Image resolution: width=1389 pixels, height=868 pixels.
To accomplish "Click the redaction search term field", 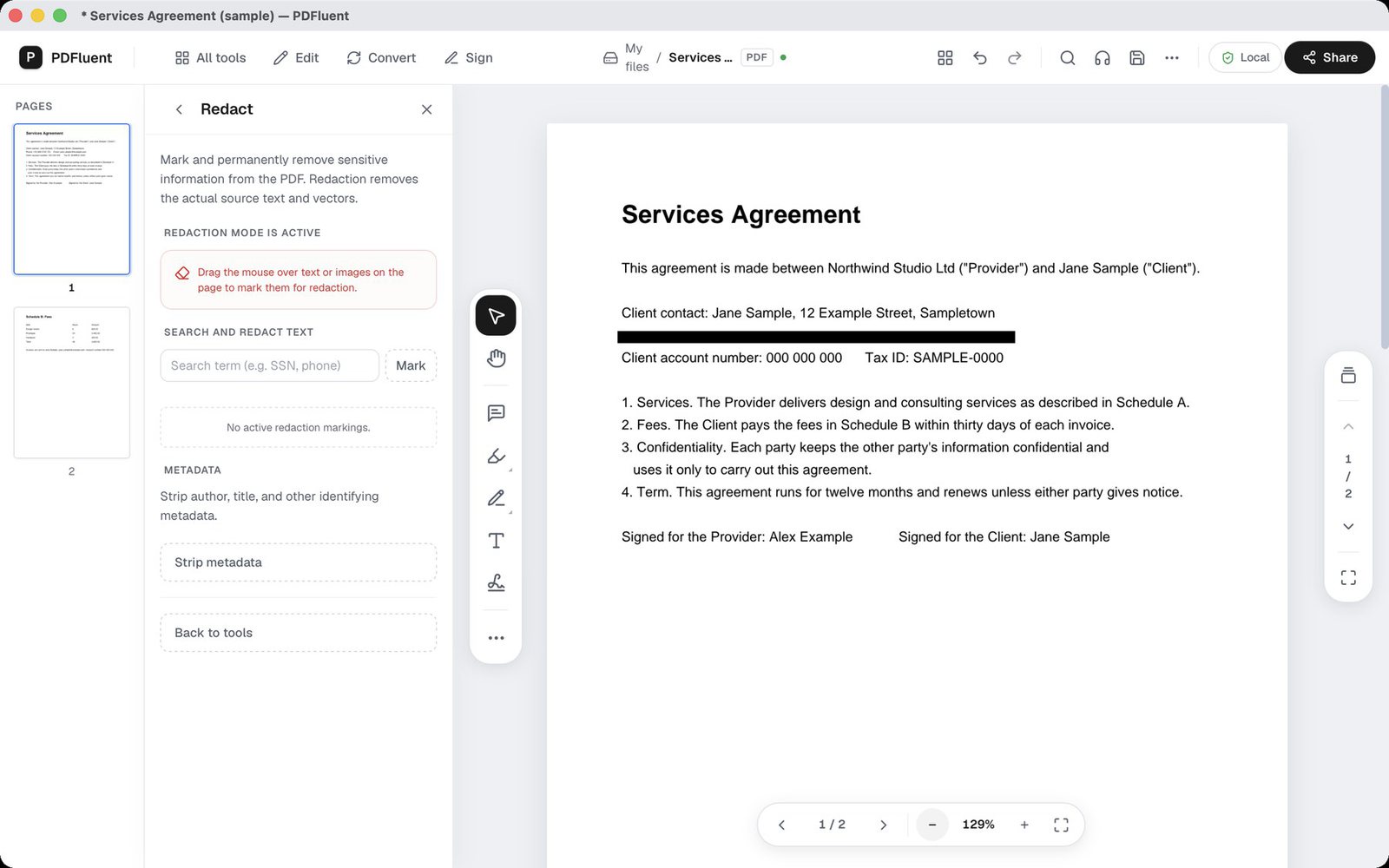I will click(x=270, y=365).
